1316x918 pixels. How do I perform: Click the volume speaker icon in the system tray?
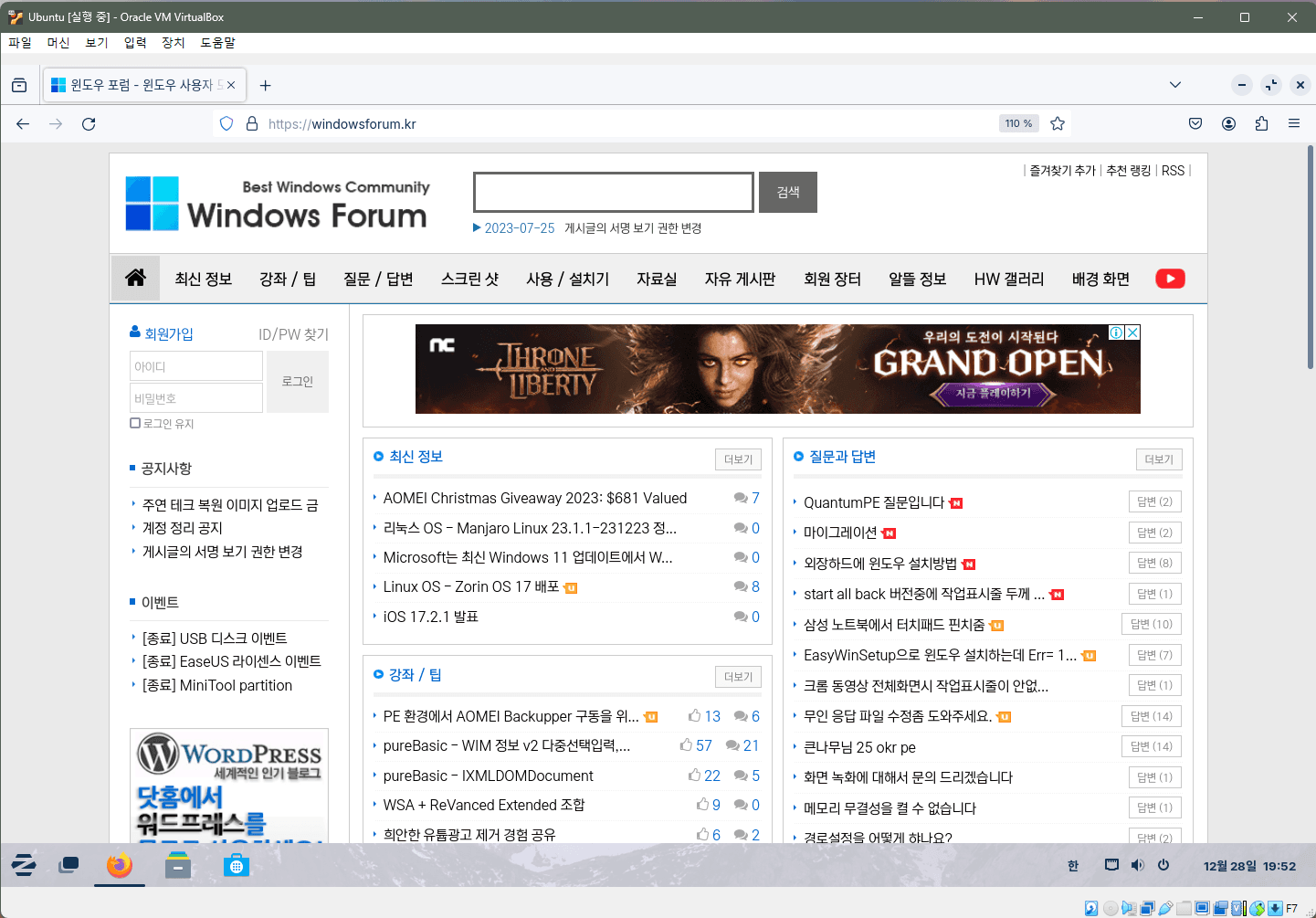(1137, 865)
